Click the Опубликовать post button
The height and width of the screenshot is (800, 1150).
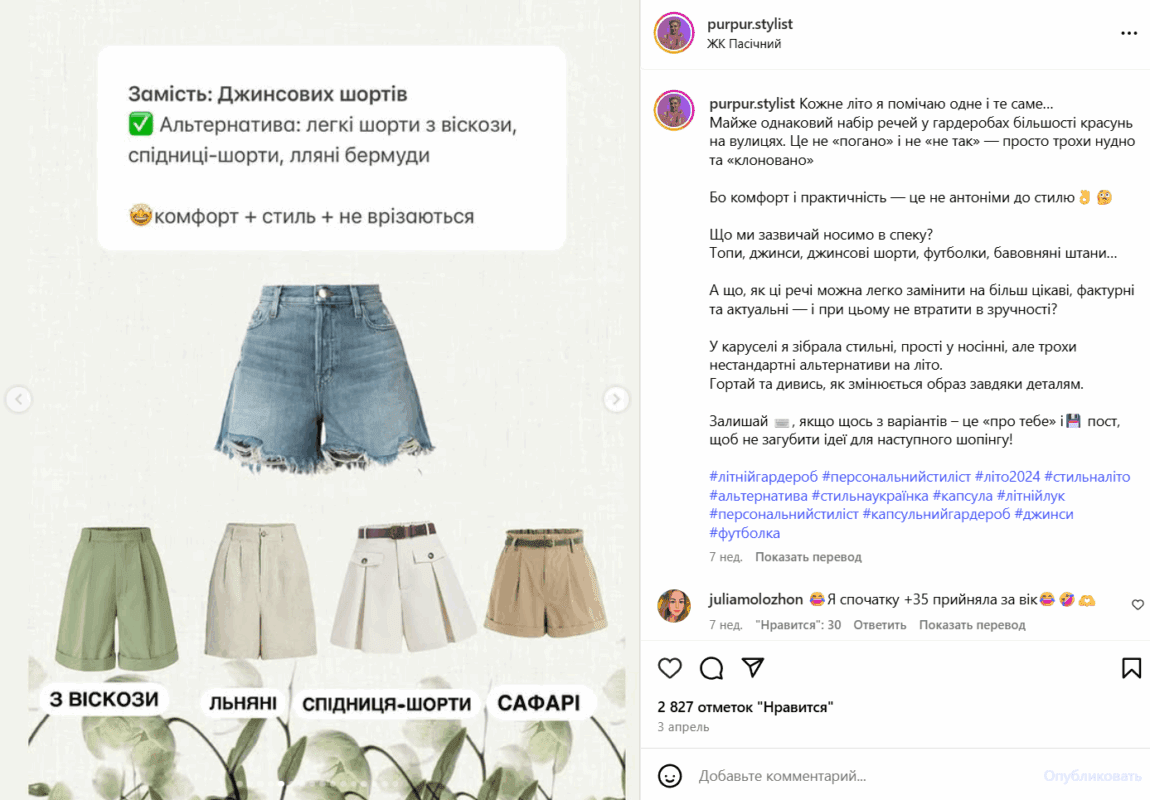[1092, 776]
